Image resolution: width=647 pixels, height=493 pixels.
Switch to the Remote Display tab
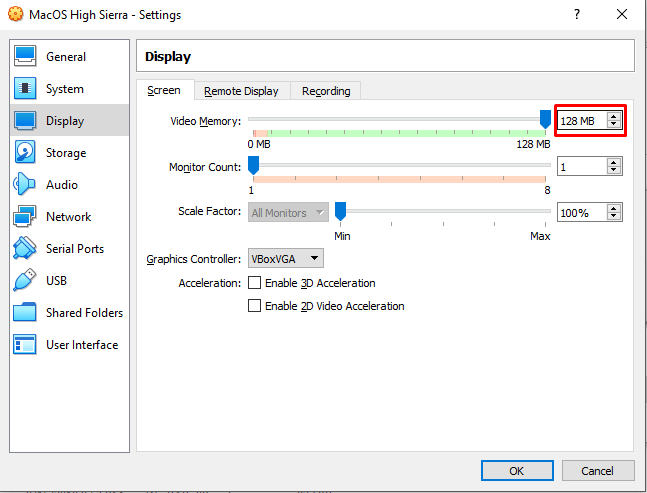pos(241,91)
